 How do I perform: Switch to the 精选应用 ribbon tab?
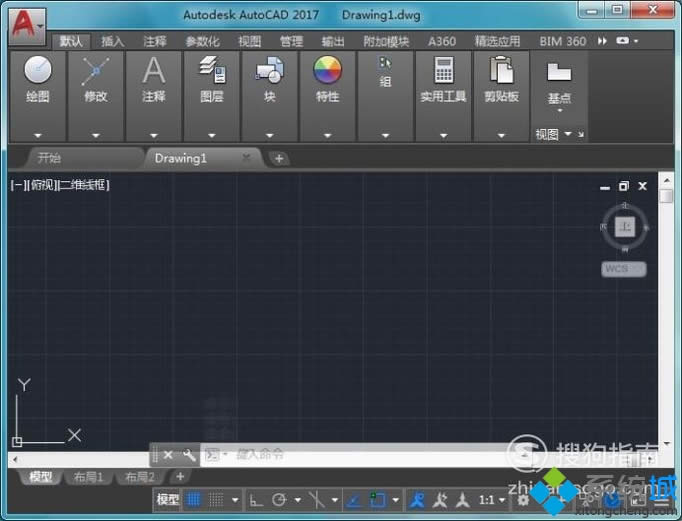click(497, 41)
